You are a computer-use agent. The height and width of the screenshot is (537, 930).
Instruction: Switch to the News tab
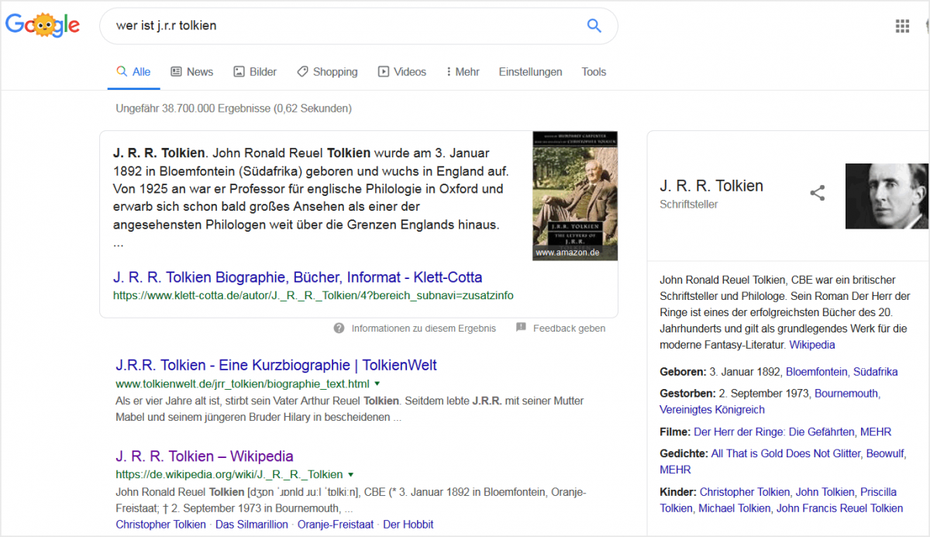[192, 72]
